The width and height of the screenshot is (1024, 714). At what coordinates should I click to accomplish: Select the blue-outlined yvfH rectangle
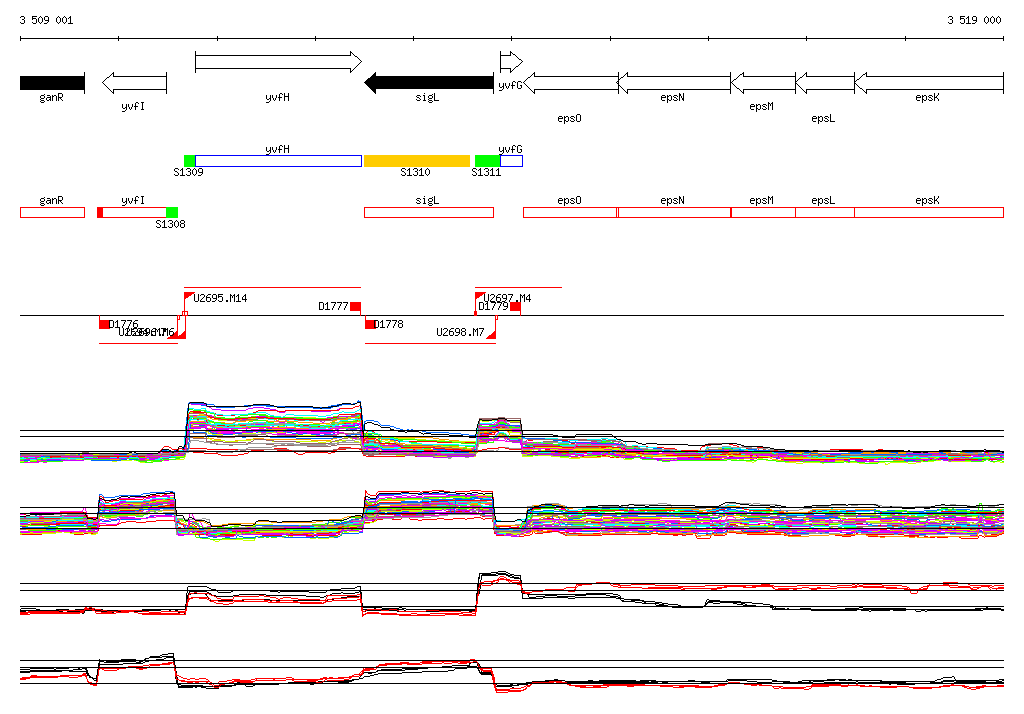click(278, 161)
